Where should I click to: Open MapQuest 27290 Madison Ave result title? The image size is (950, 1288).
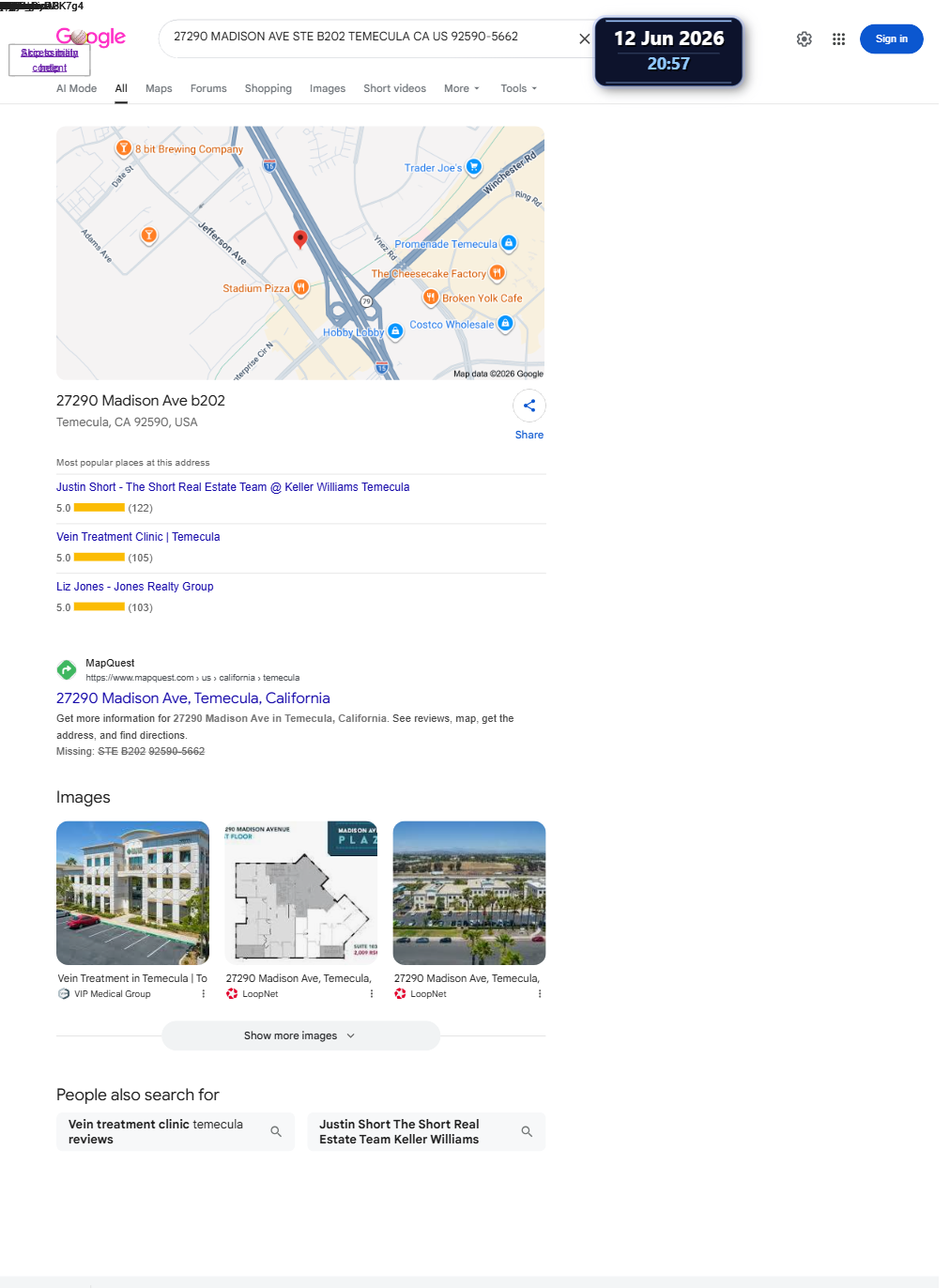pyautogui.click(x=193, y=698)
